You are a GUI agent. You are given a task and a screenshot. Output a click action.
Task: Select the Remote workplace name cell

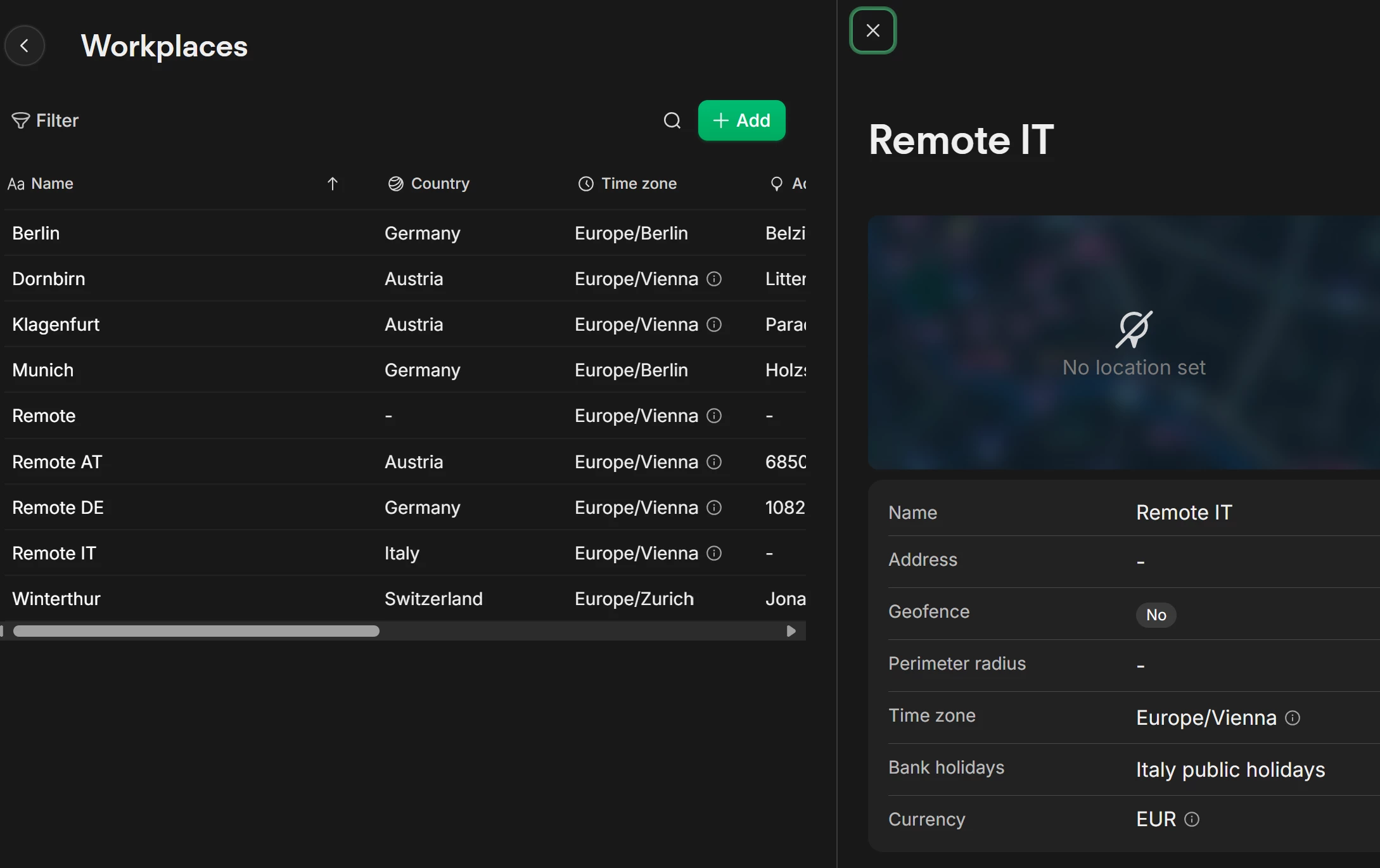[x=44, y=416]
